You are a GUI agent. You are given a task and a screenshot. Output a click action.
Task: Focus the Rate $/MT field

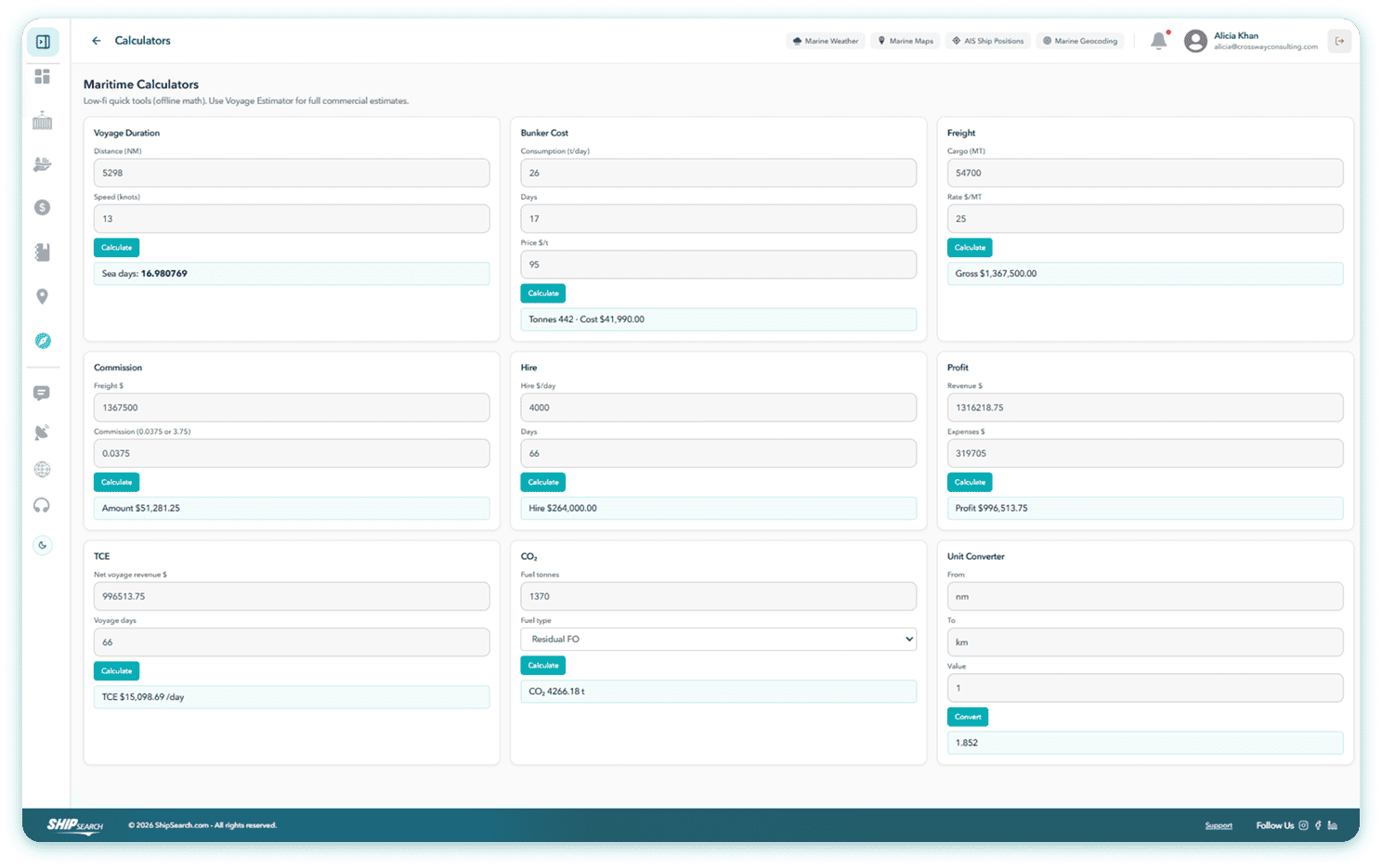point(1145,219)
